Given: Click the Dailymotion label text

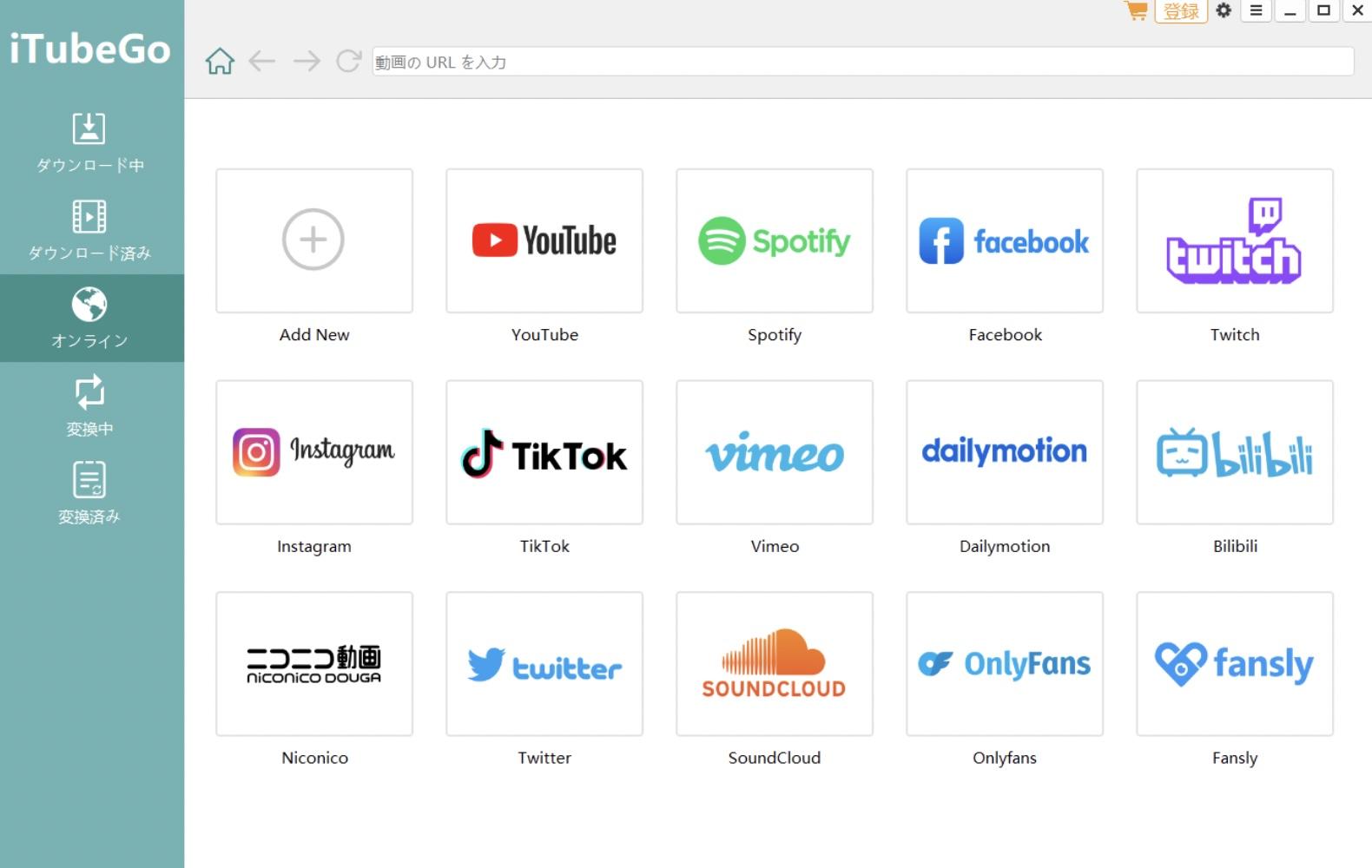Looking at the screenshot, I should point(1005,547).
